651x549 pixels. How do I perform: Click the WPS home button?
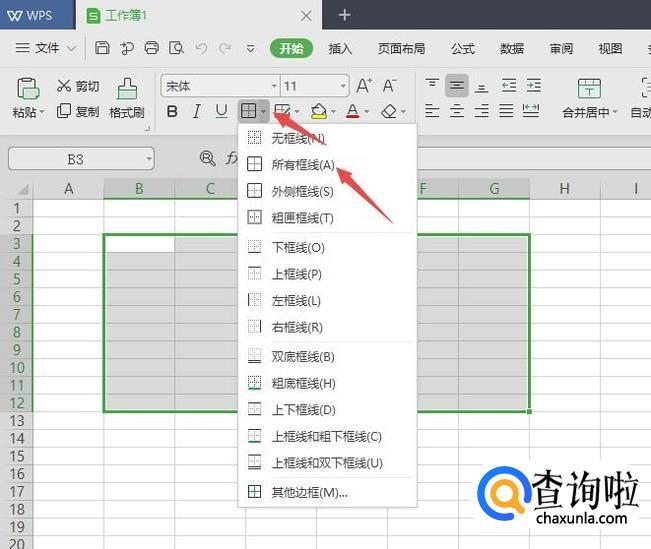click(37, 15)
